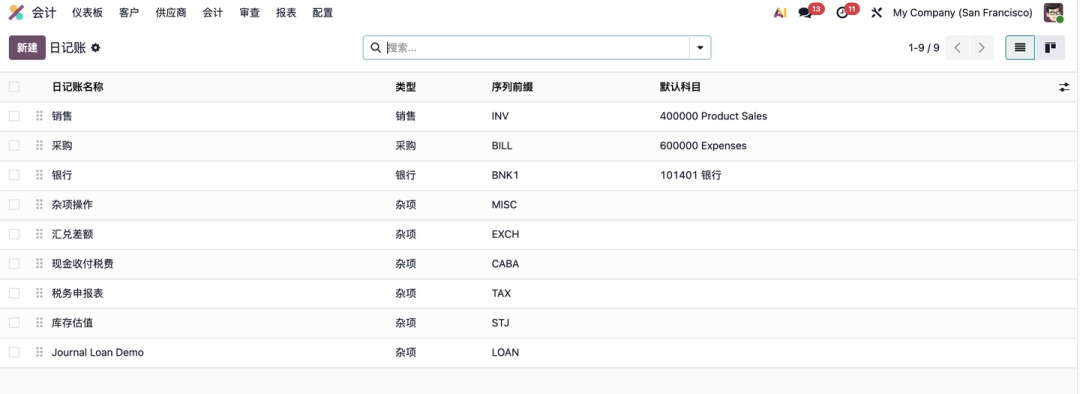Open the user avatar menu
1080x394 pixels.
1053,12
